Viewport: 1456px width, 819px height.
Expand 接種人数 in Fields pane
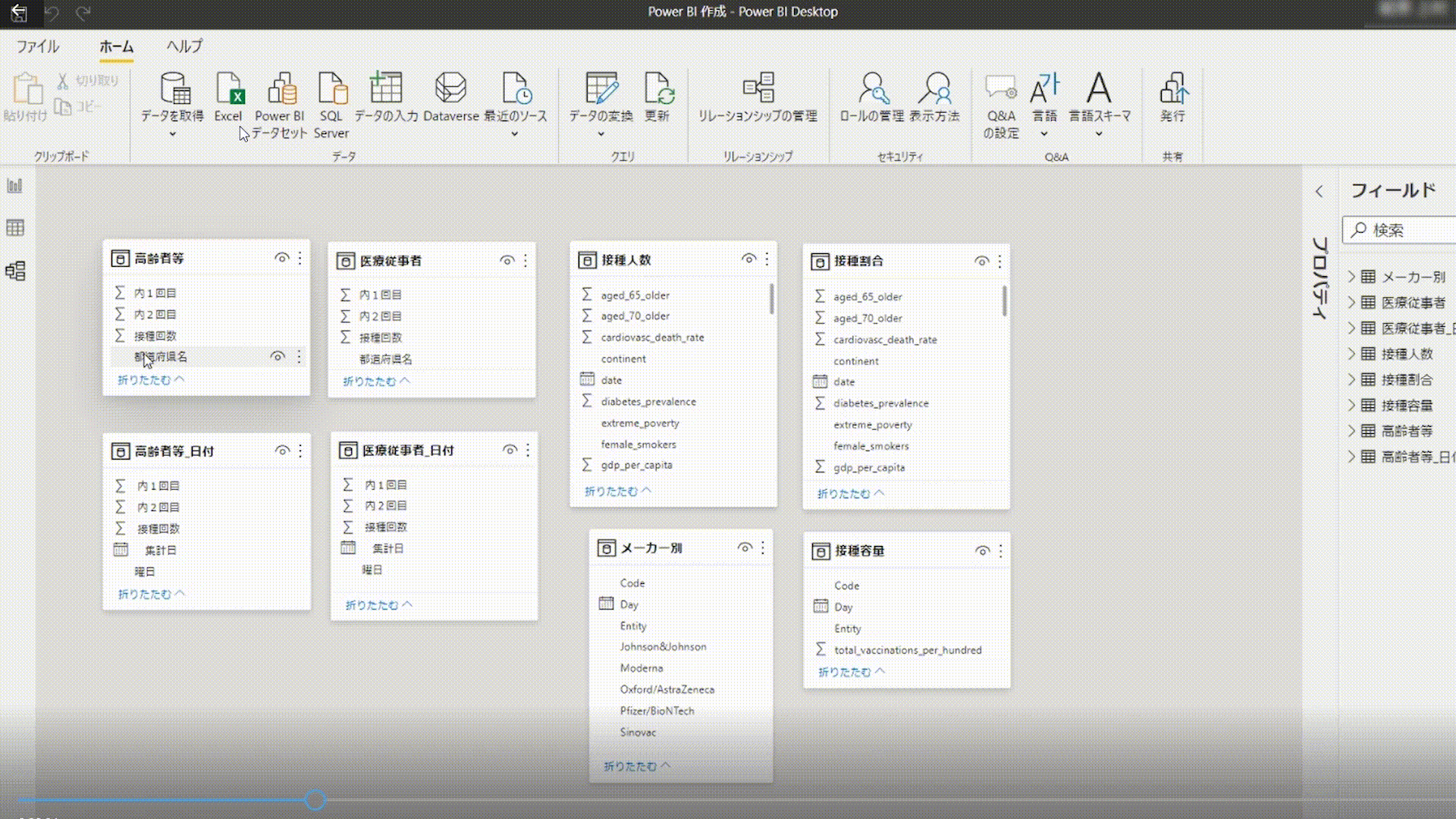tap(1351, 354)
